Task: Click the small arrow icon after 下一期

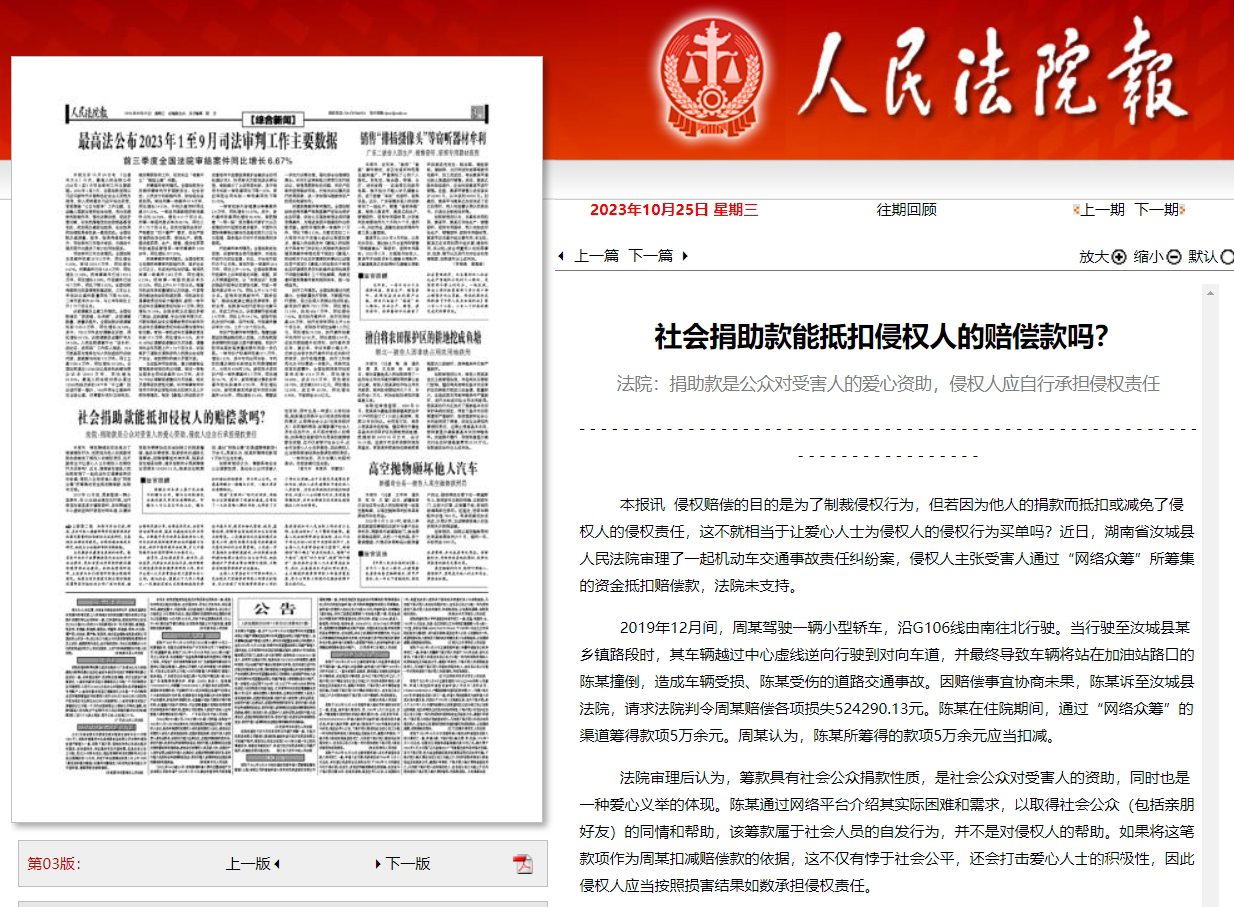Action: (x=1182, y=210)
